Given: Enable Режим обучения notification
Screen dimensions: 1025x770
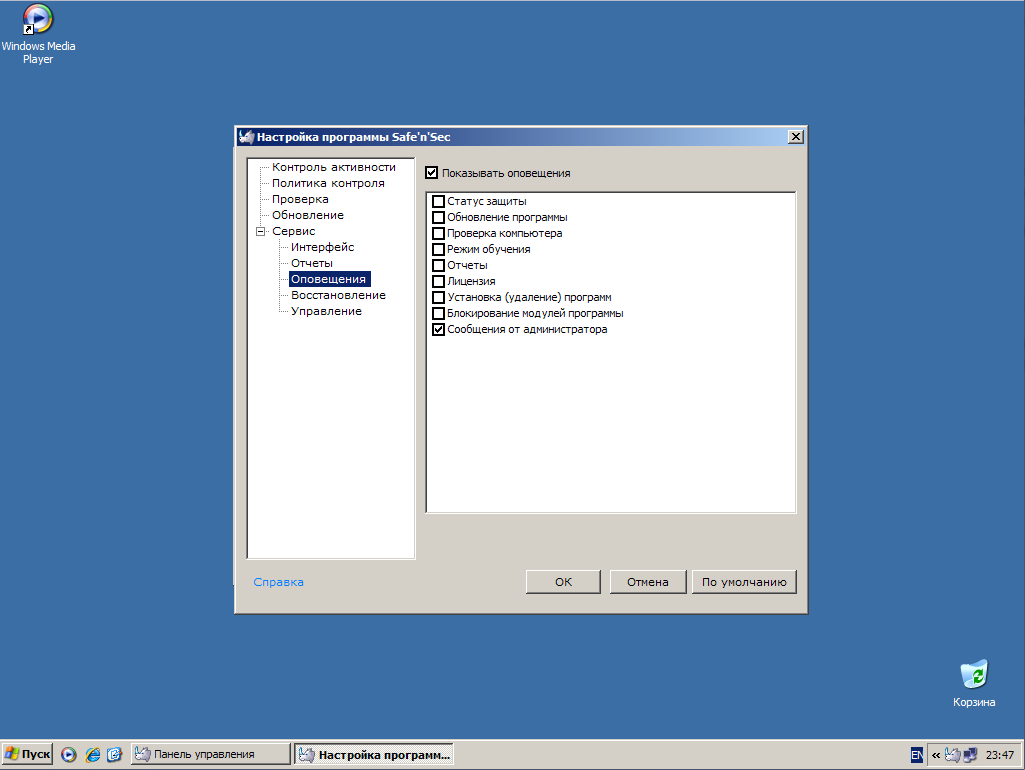Looking at the screenshot, I should click(x=439, y=249).
